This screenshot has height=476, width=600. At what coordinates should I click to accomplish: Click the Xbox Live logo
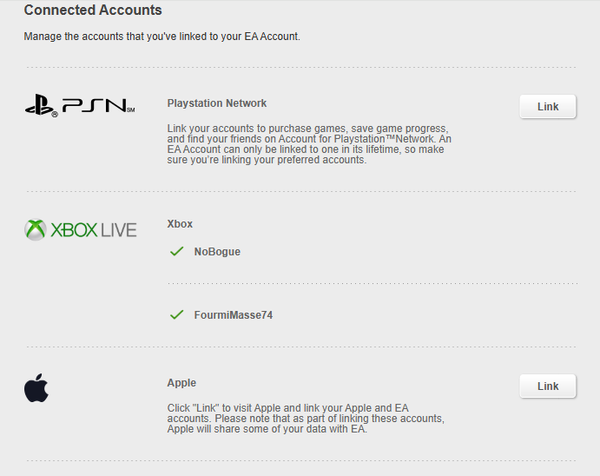(x=80, y=230)
